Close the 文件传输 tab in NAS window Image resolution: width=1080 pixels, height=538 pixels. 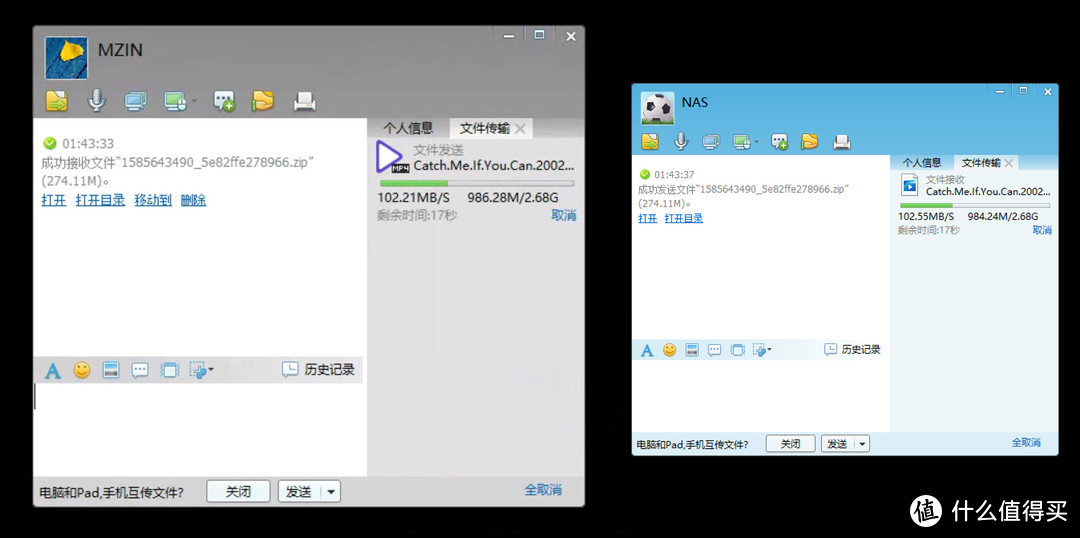point(1008,163)
